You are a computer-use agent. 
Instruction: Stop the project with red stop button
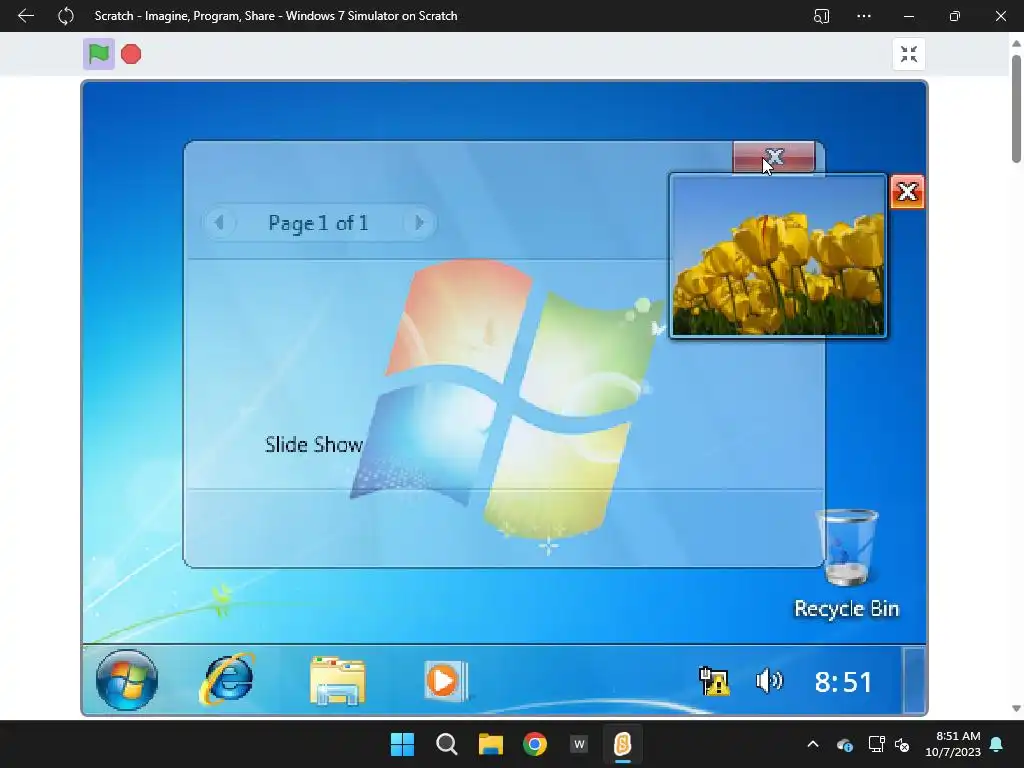click(131, 54)
